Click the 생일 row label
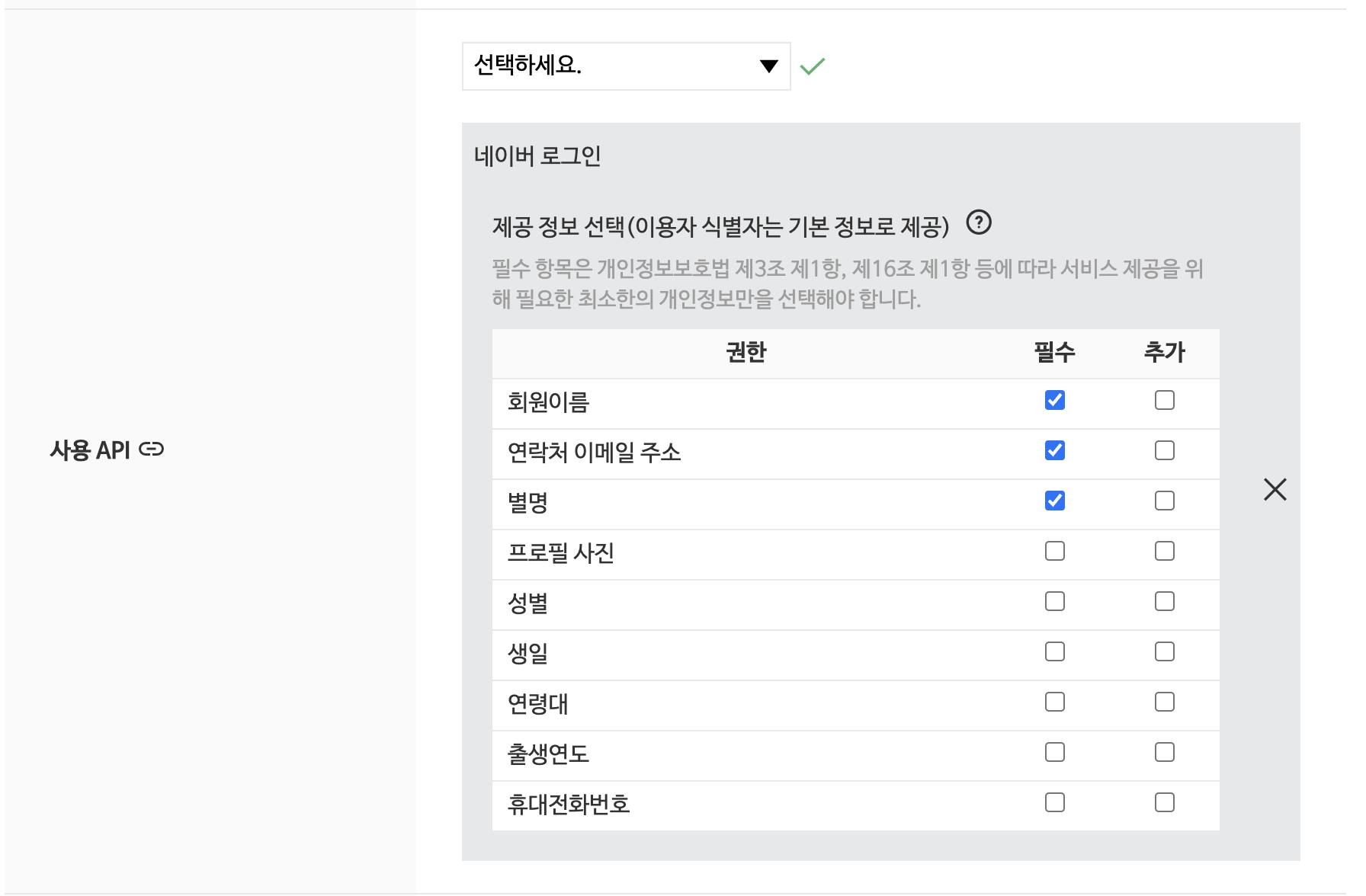 528,654
